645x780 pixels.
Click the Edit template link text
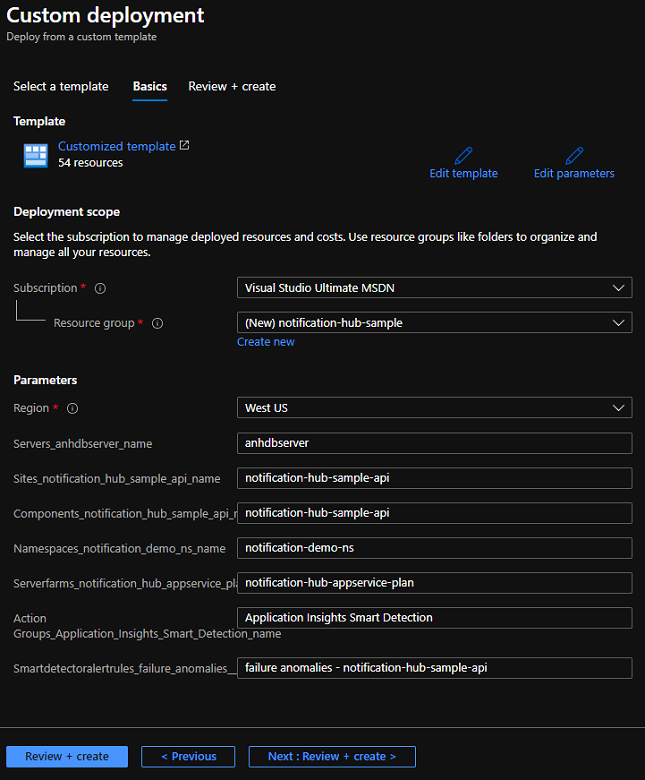[463, 174]
